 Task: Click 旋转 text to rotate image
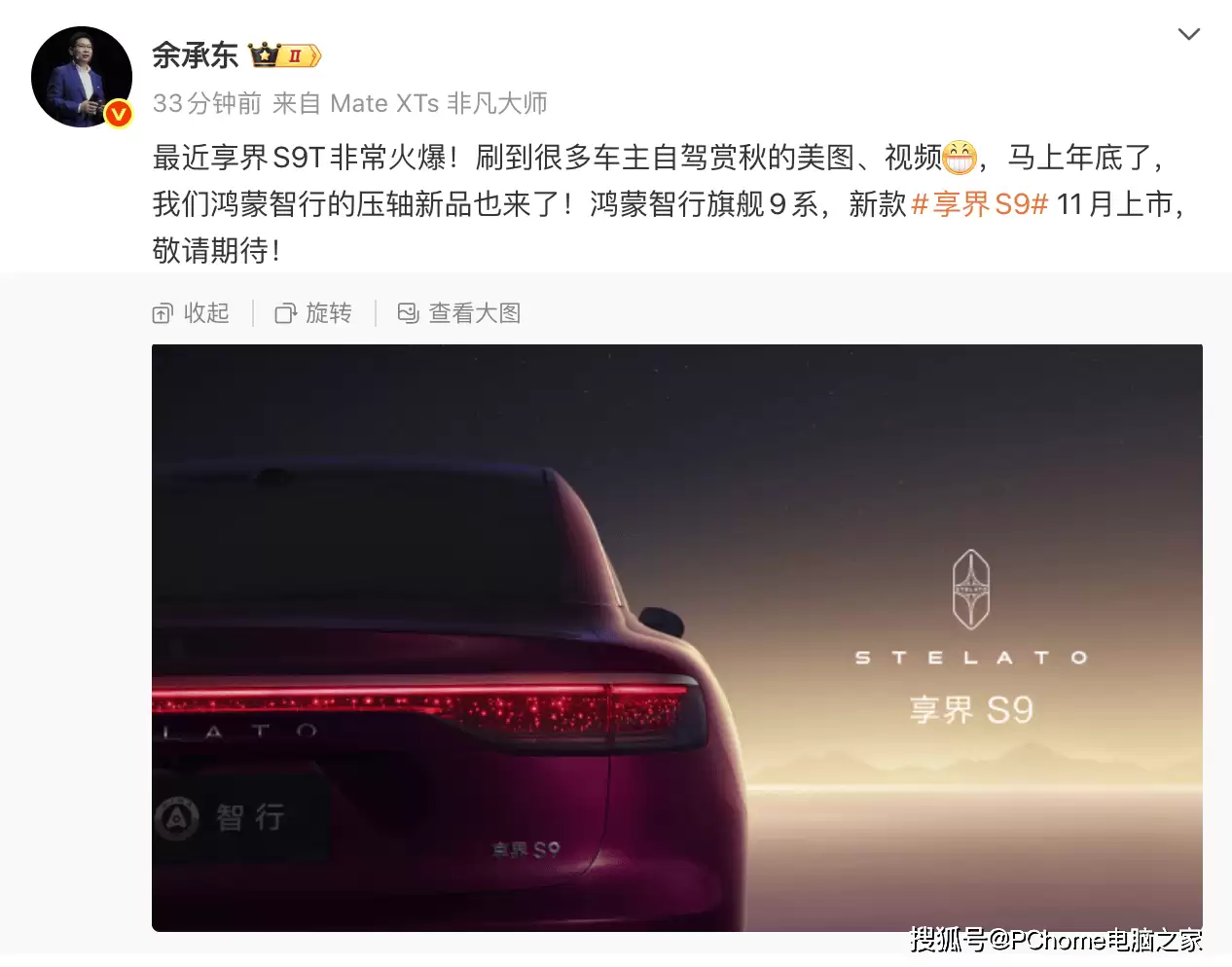(x=329, y=313)
